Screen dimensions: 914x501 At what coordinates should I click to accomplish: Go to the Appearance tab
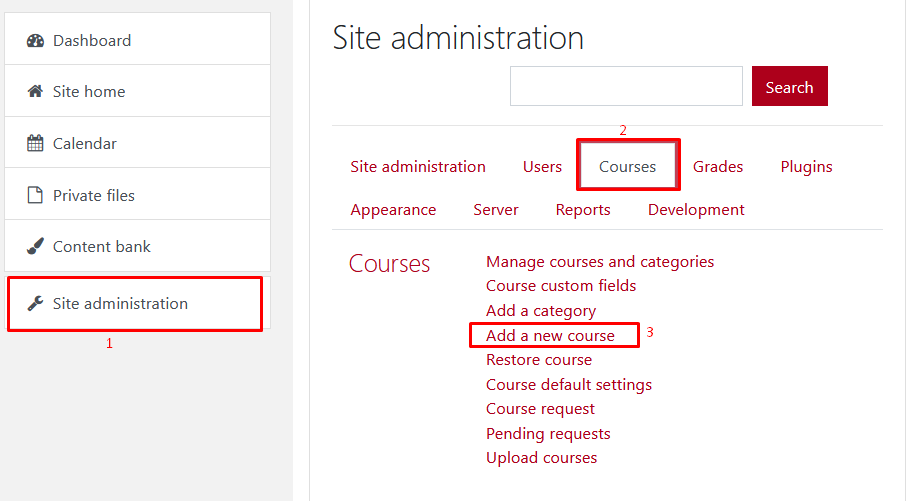click(393, 210)
